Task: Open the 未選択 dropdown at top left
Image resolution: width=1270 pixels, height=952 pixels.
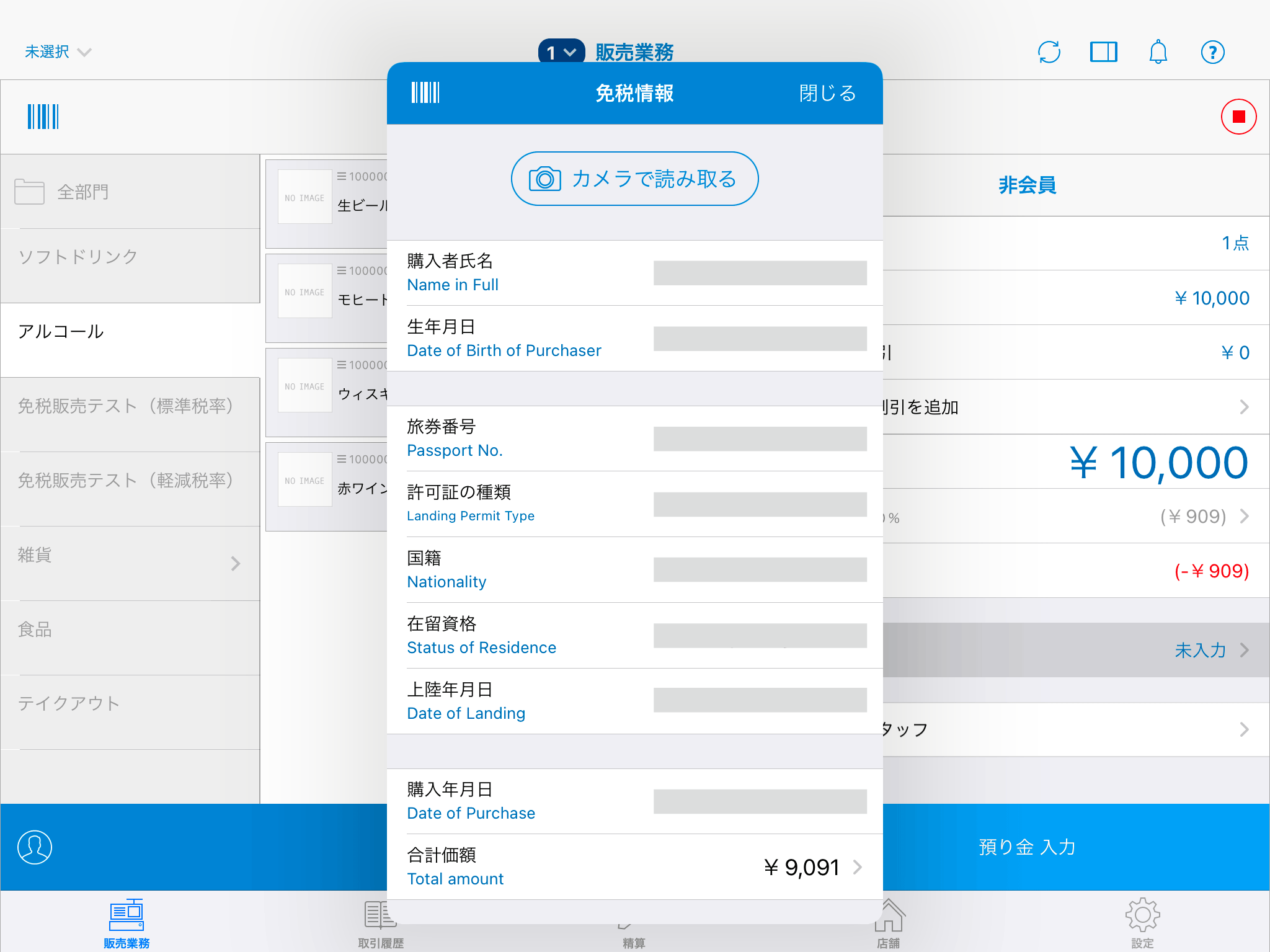Action: [x=58, y=52]
